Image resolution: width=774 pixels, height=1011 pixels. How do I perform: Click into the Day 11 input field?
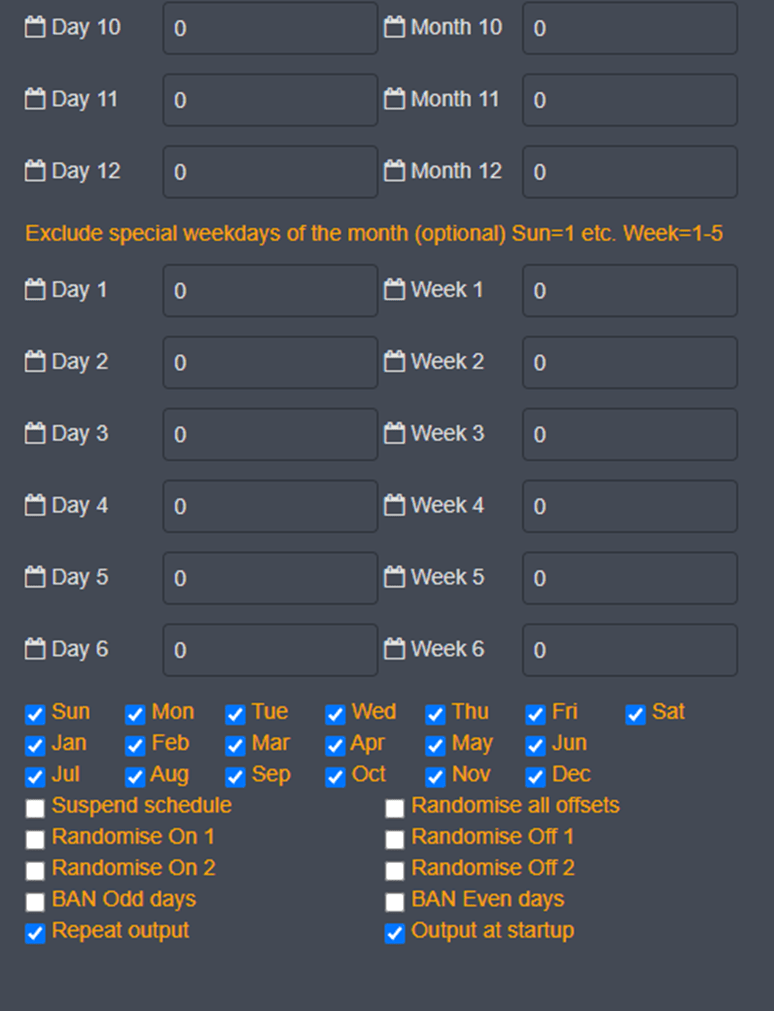click(x=270, y=100)
